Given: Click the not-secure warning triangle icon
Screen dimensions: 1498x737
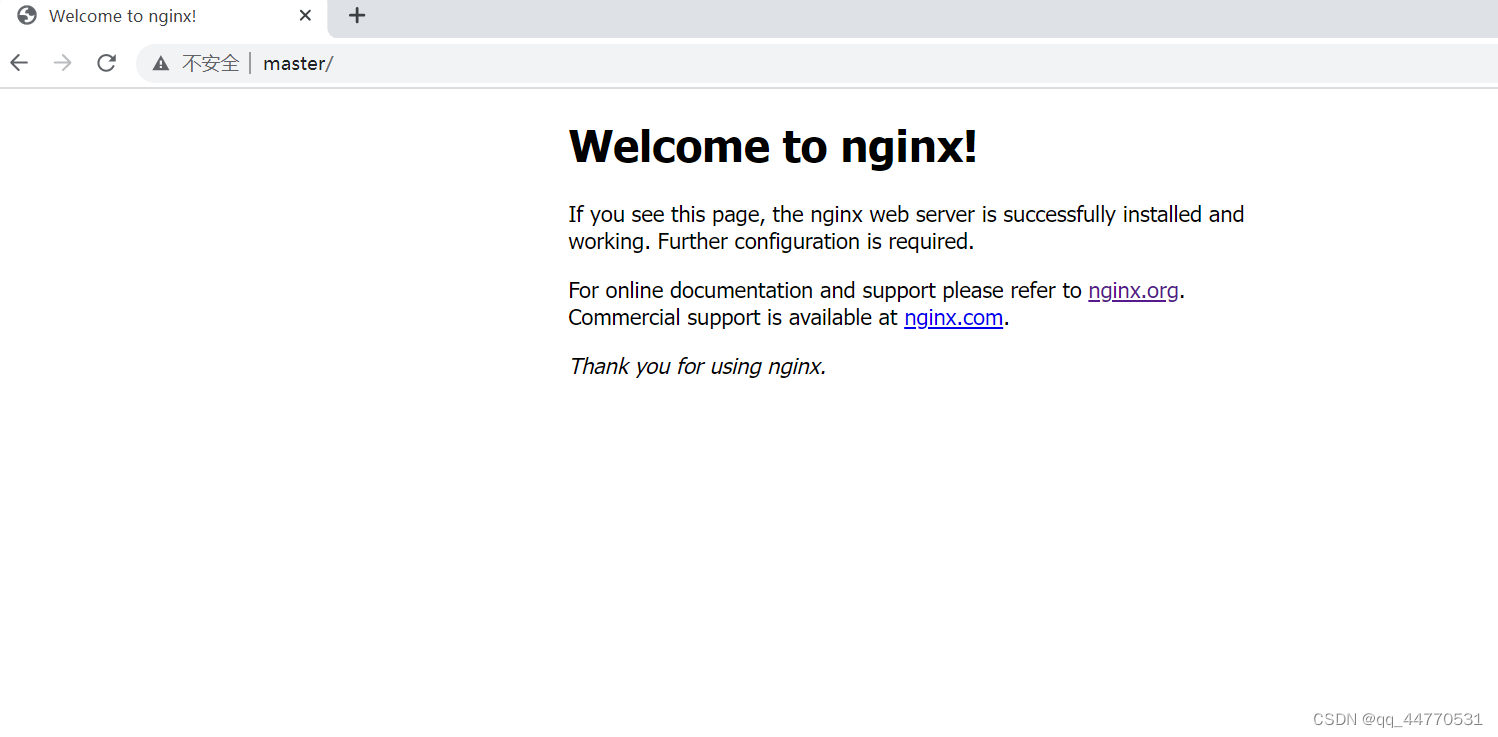Looking at the screenshot, I should coord(161,64).
